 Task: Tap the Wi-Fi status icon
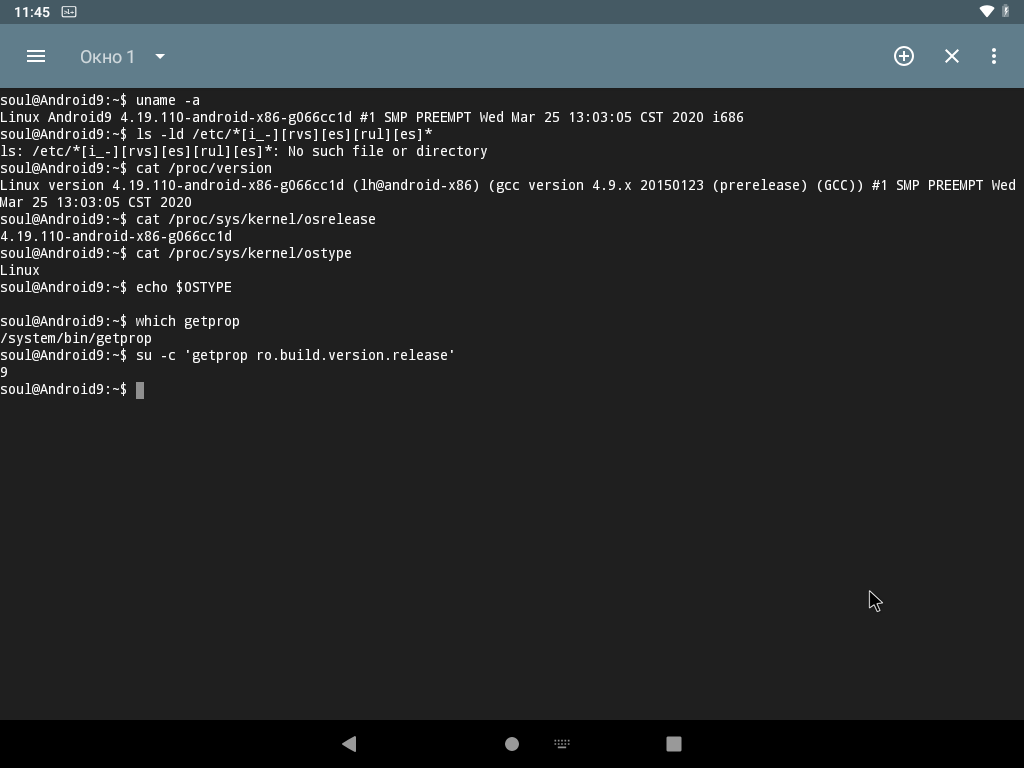986,11
